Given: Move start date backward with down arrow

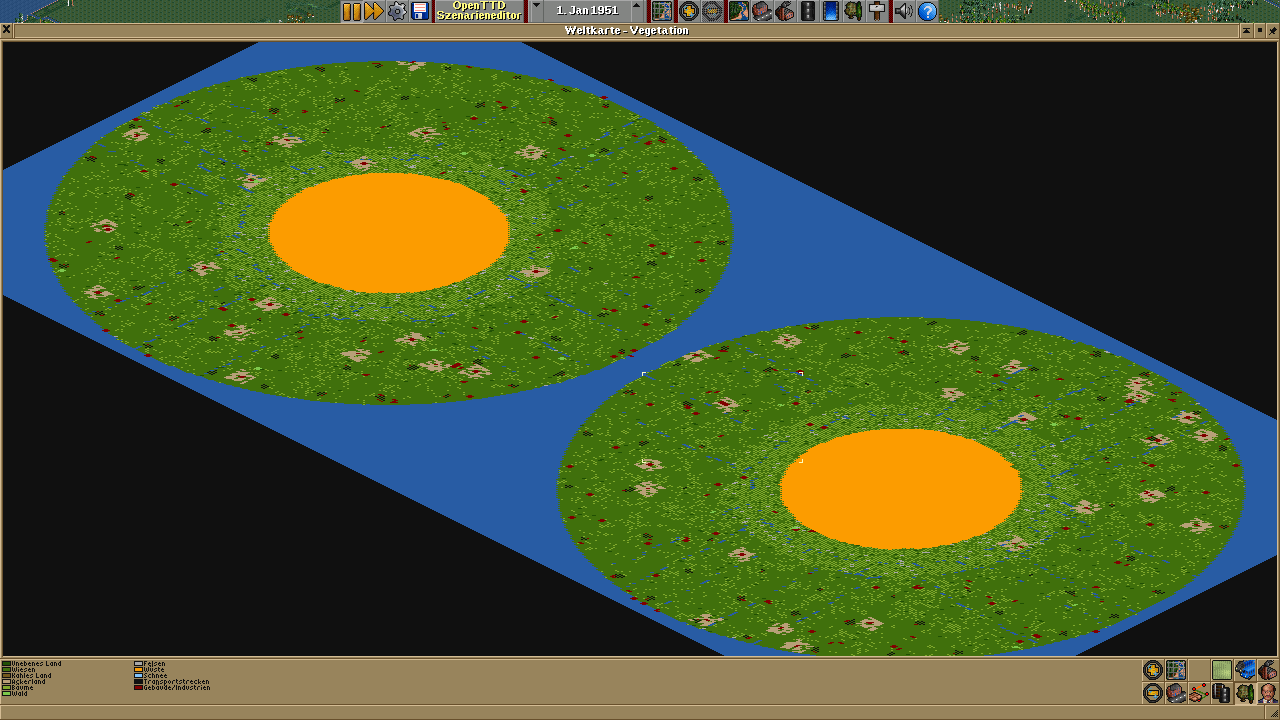Looking at the screenshot, I should click(536, 11).
